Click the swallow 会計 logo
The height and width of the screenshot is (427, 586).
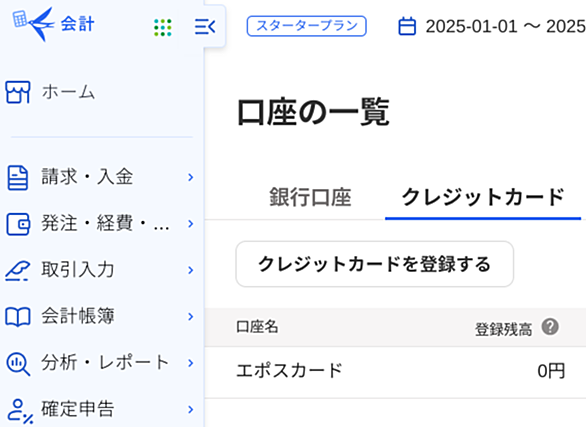(53, 24)
